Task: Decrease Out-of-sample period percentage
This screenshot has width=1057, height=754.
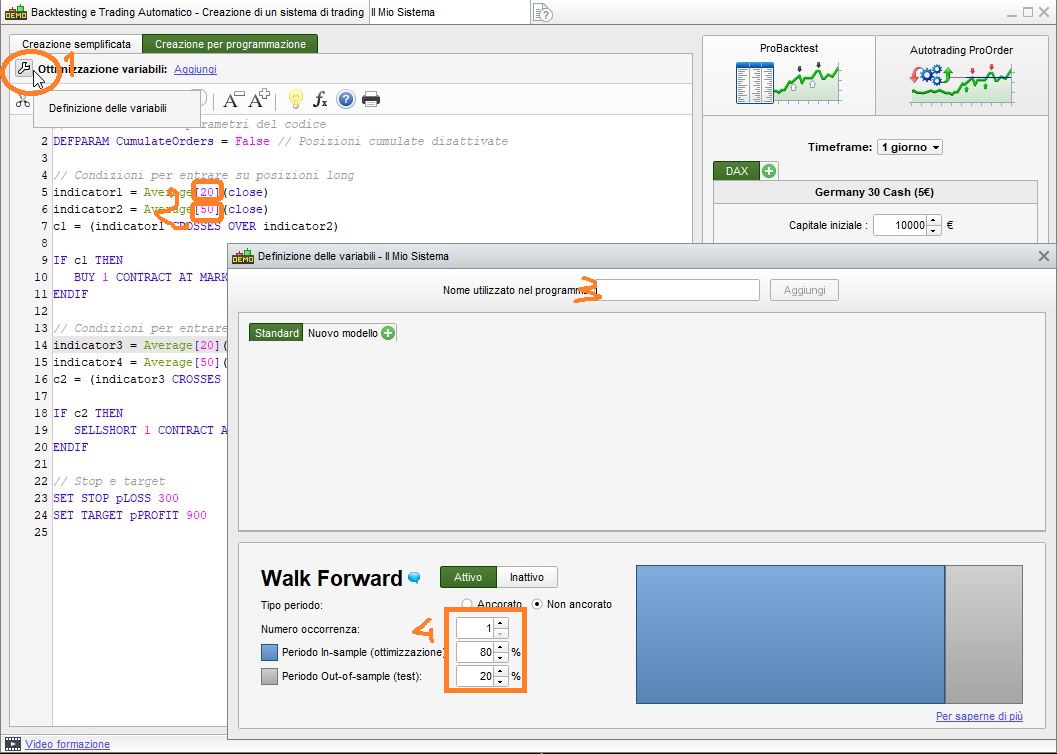Action: [500, 681]
